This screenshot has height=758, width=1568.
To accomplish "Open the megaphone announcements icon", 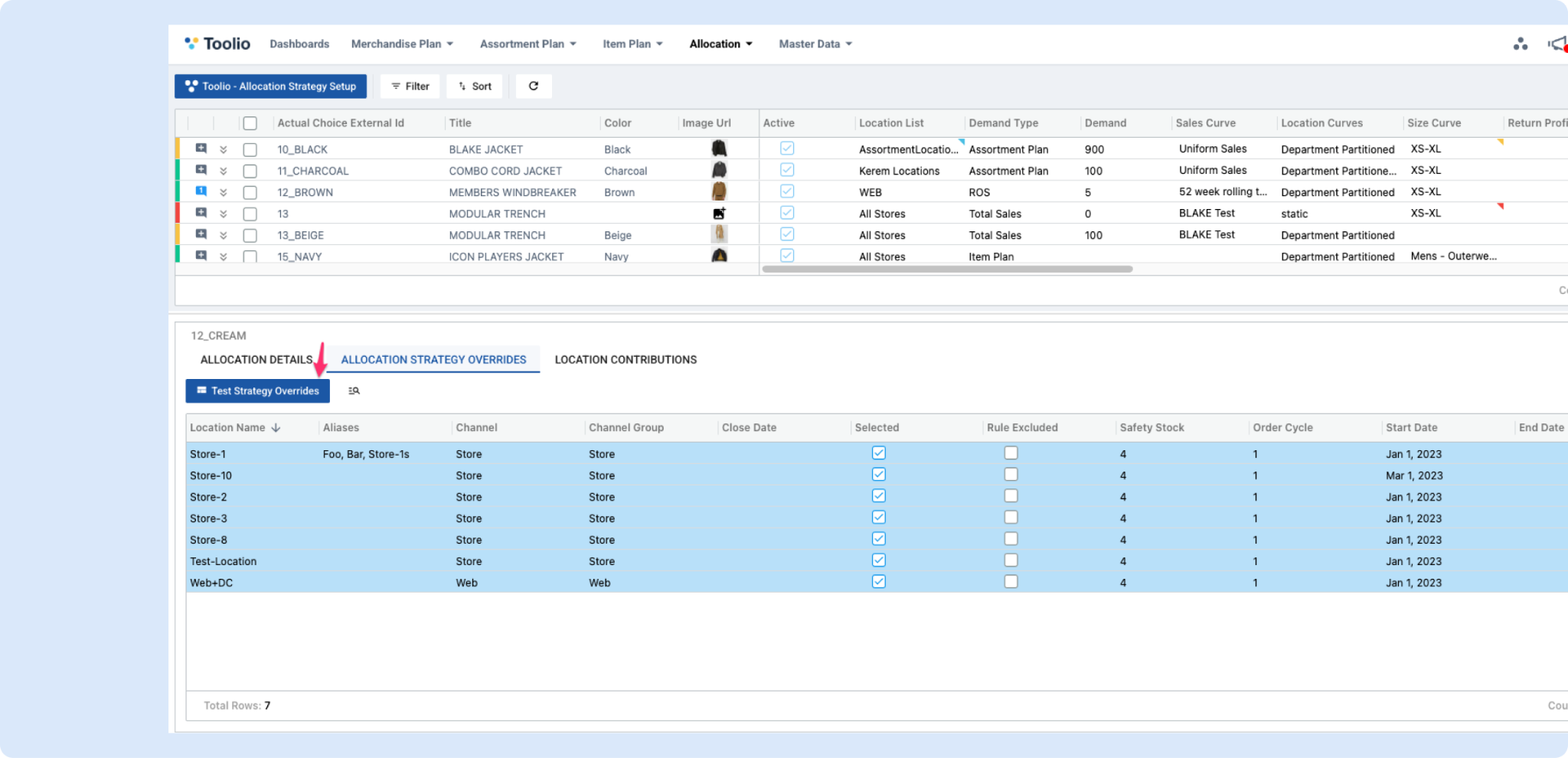I will pos(1557,44).
